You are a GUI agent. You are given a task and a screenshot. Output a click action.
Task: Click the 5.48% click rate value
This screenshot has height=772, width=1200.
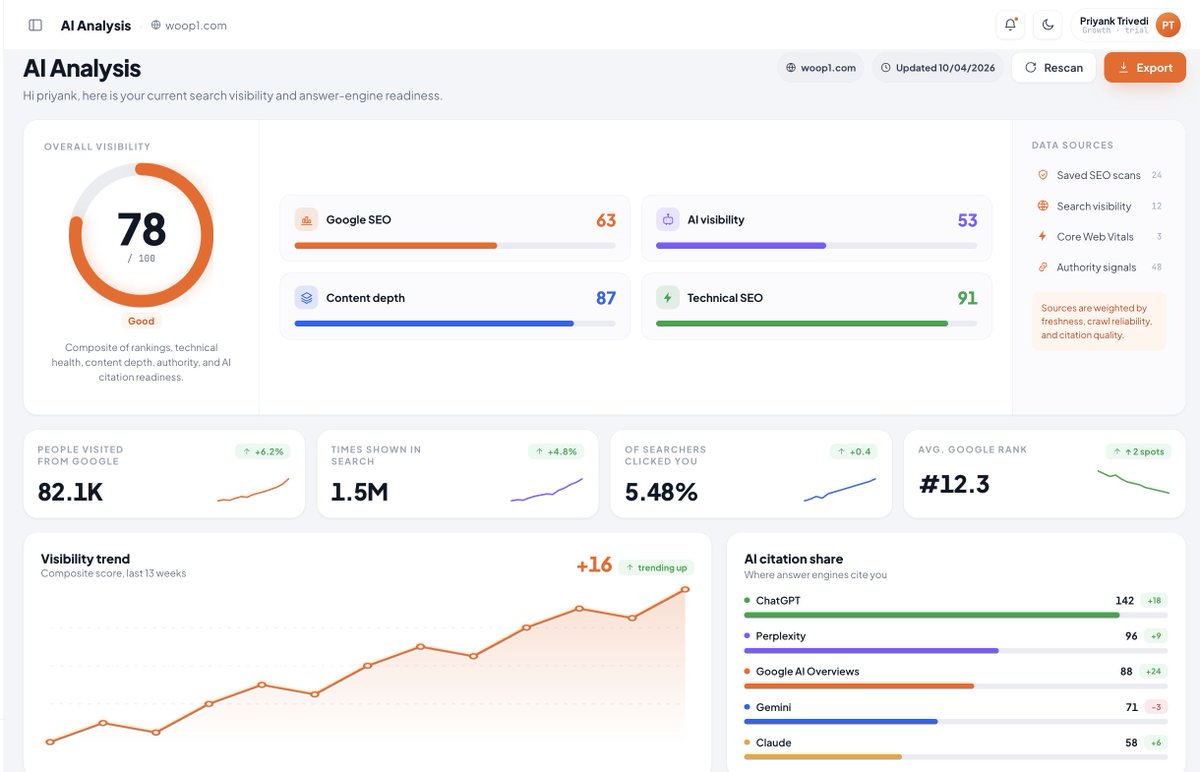point(661,492)
